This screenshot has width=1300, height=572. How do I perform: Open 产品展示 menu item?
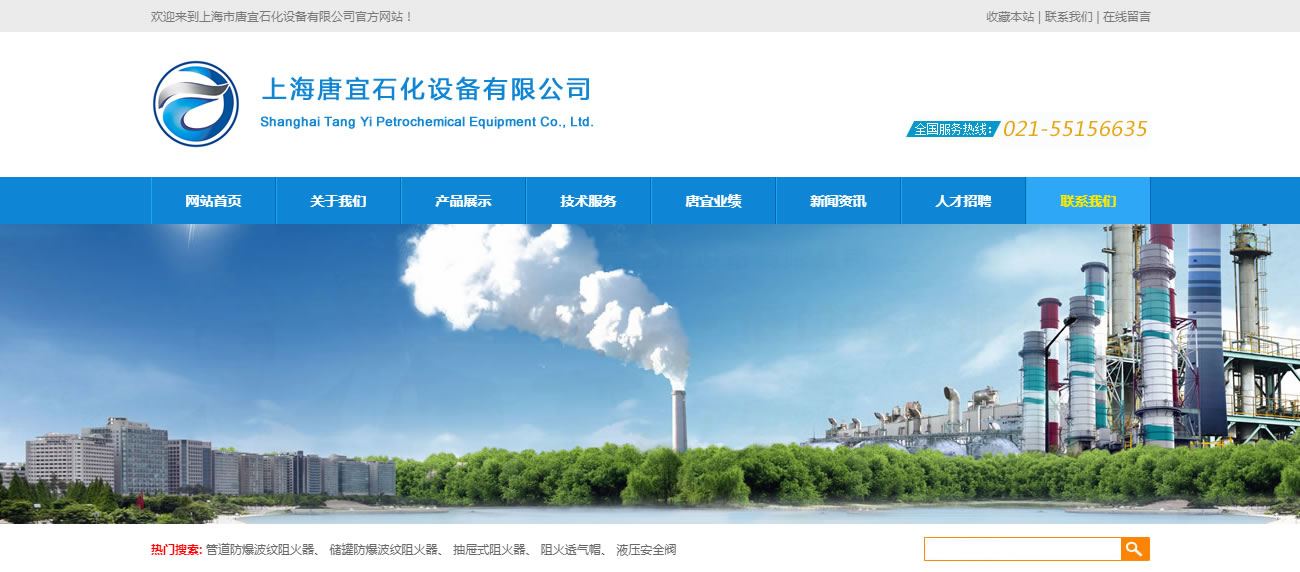[x=463, y=201]
